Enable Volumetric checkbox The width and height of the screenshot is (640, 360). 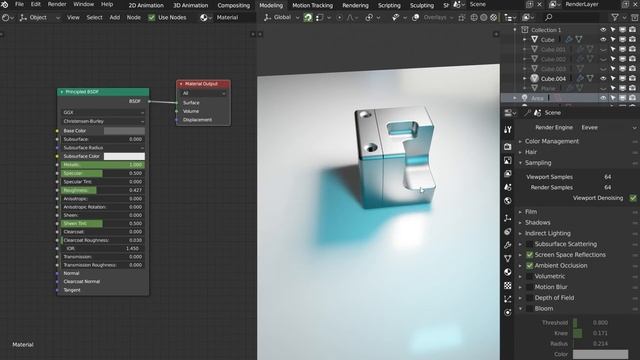(x=529, y=276)
